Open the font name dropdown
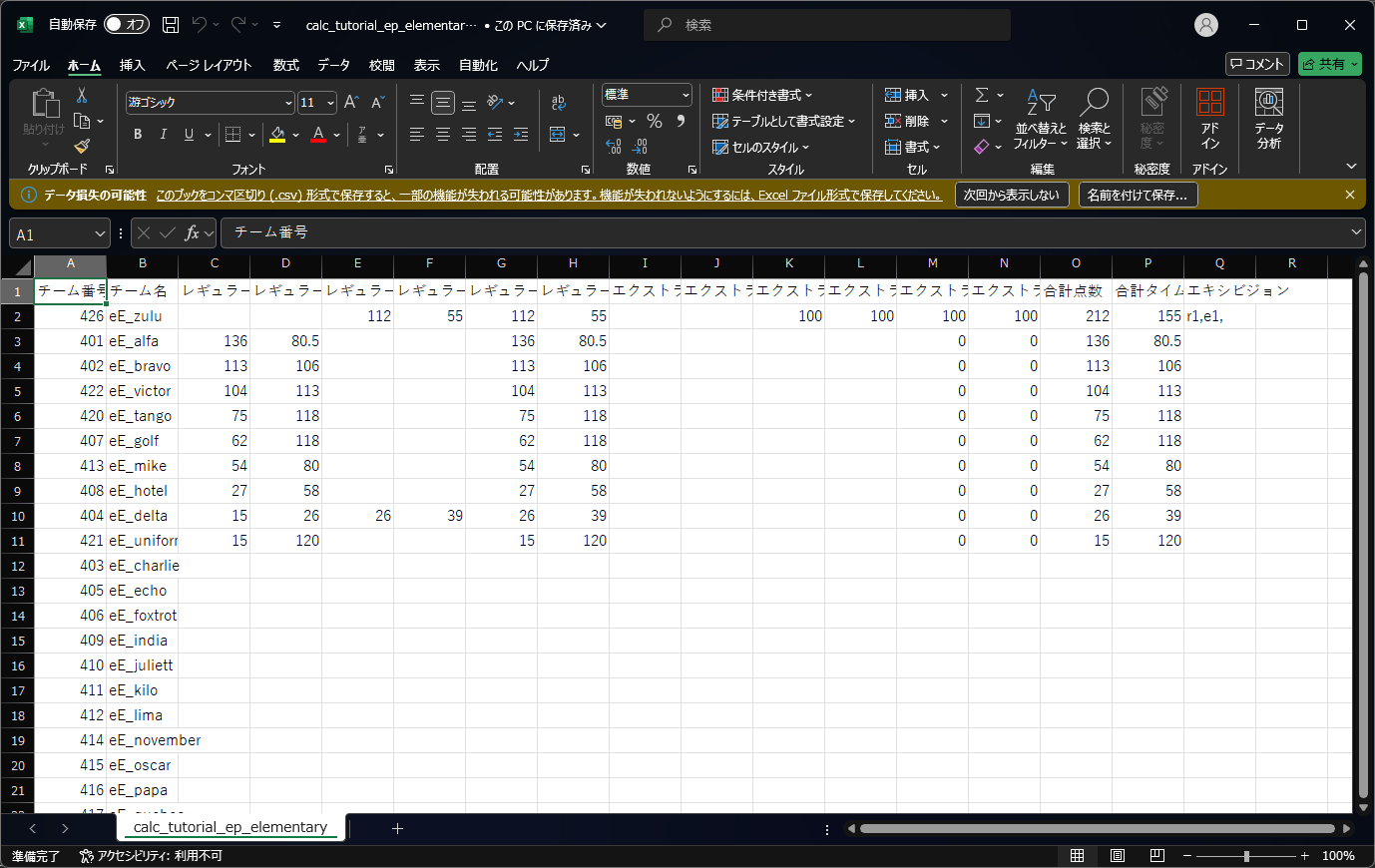Image resolution: width=1375 pixels, height=868 pixels. tap(287, 103)
